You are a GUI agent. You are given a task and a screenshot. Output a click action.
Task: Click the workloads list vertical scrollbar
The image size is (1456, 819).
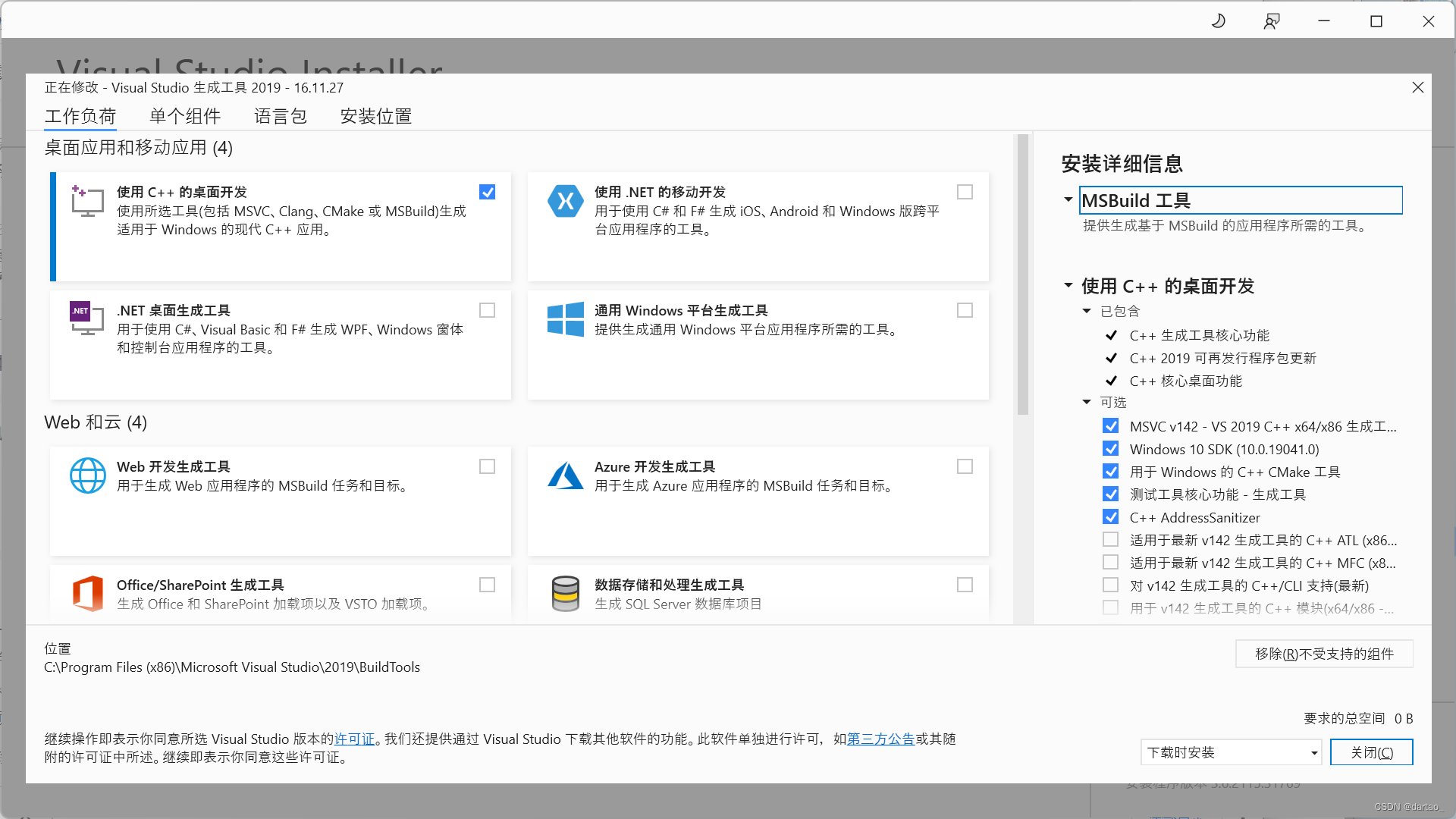(1022, 275)
